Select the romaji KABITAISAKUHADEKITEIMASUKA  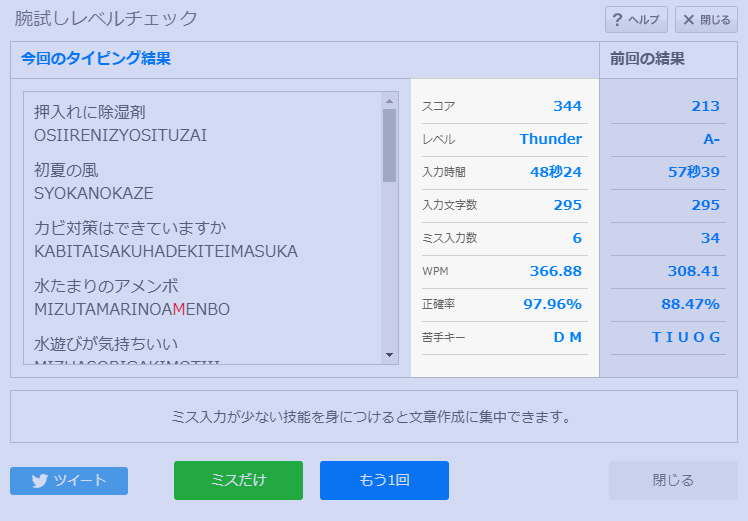point(166,251)
